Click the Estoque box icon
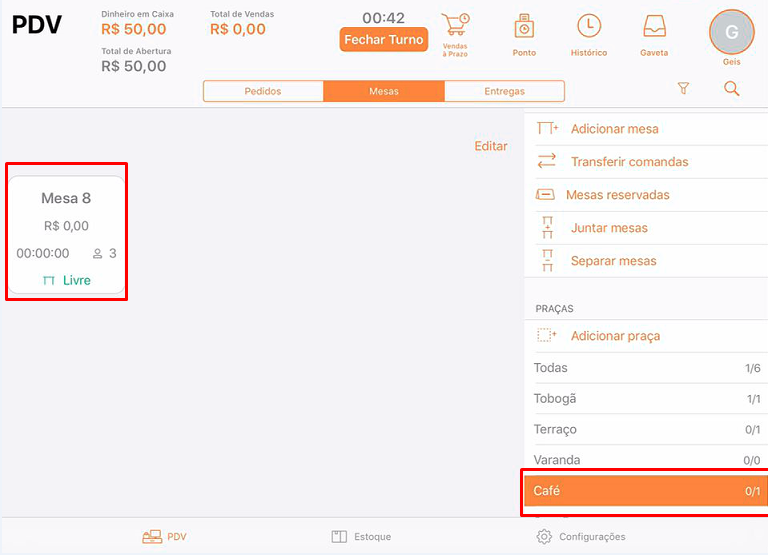 point(339,537)
